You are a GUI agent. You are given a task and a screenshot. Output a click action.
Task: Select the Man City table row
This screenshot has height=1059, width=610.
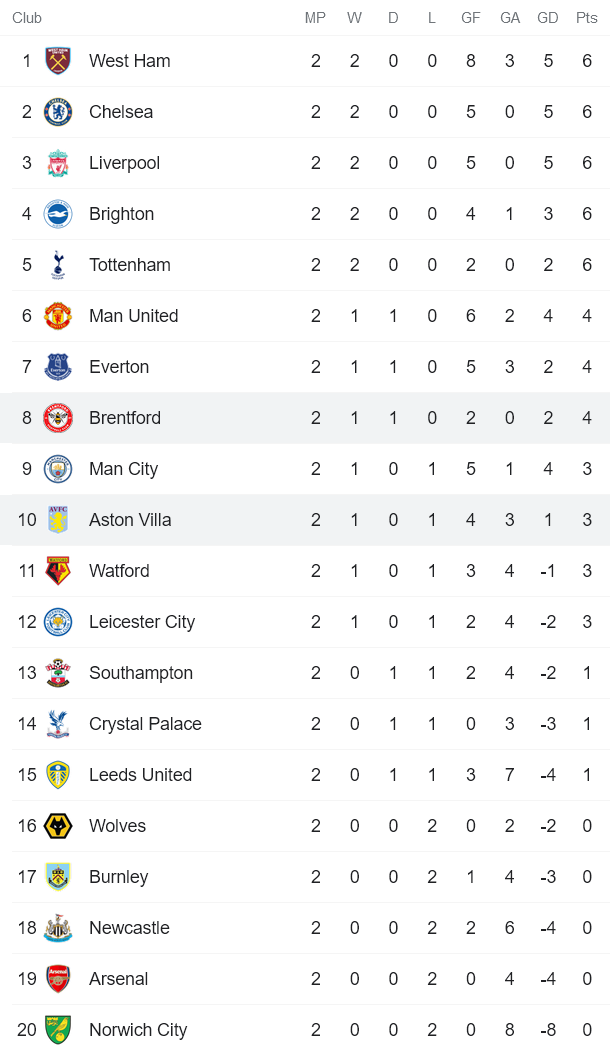(x=305, y=469)
